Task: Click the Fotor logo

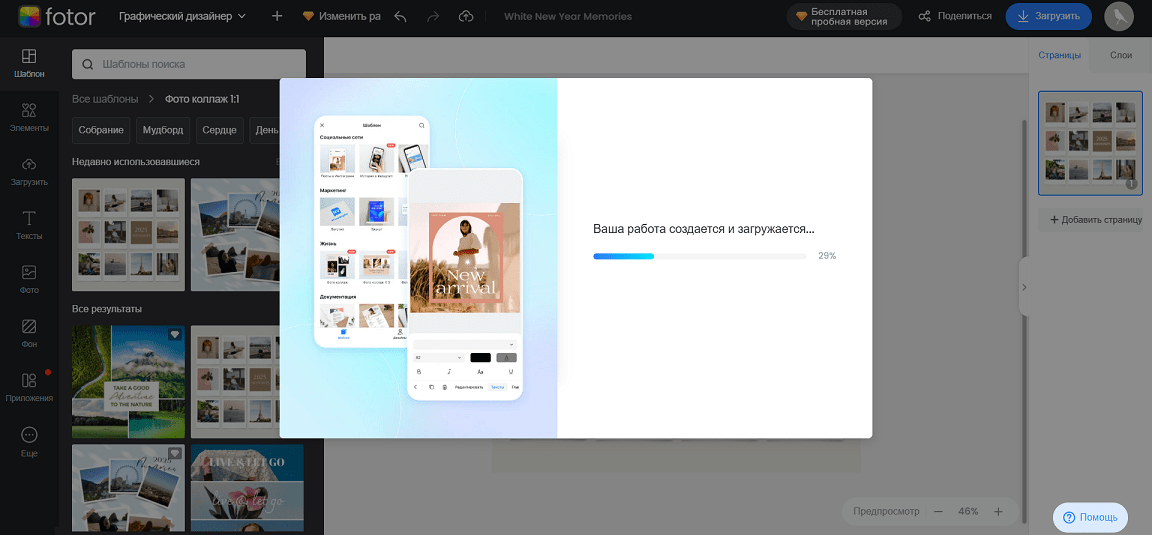Action: point(57,16)
